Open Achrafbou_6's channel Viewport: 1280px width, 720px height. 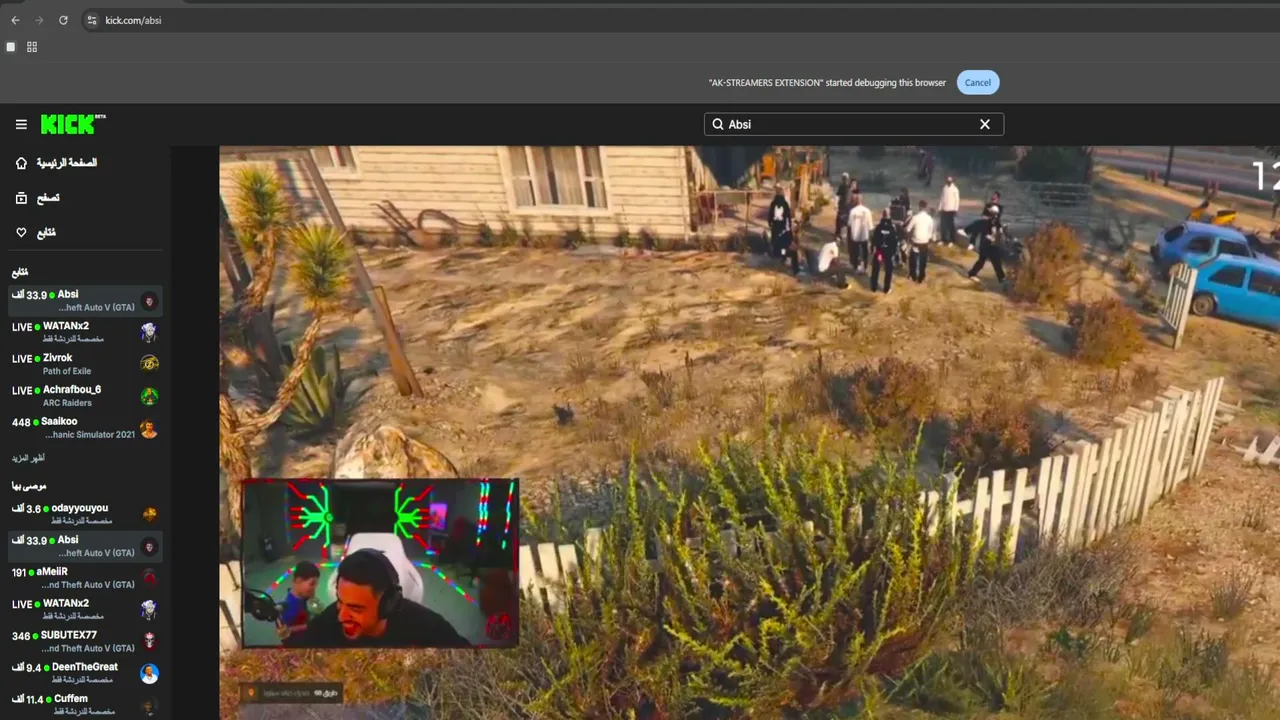[x=85, y=396]
